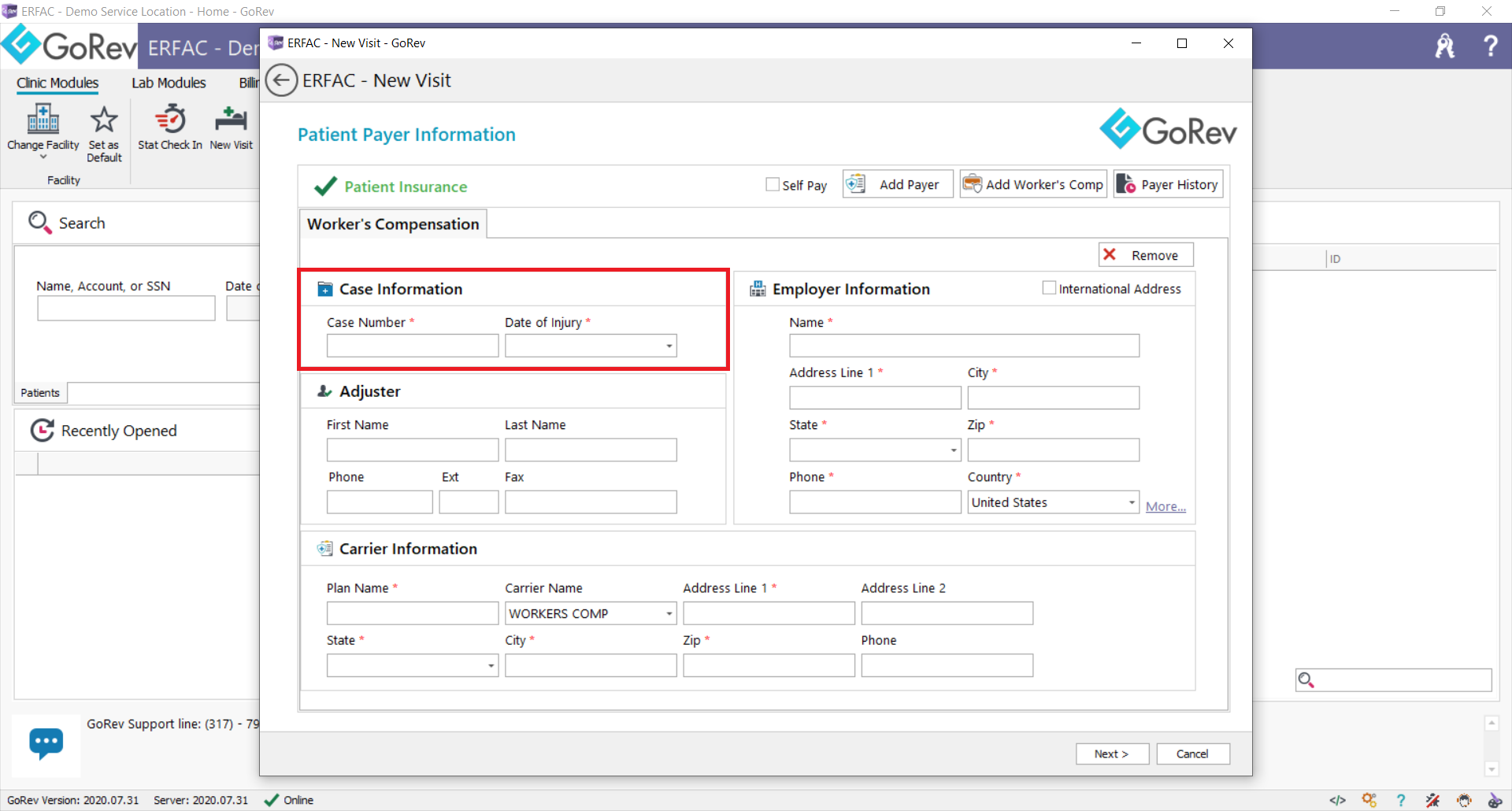
Task: Click the Carrier Address Line 2 field
Action: tap(947, 613)
